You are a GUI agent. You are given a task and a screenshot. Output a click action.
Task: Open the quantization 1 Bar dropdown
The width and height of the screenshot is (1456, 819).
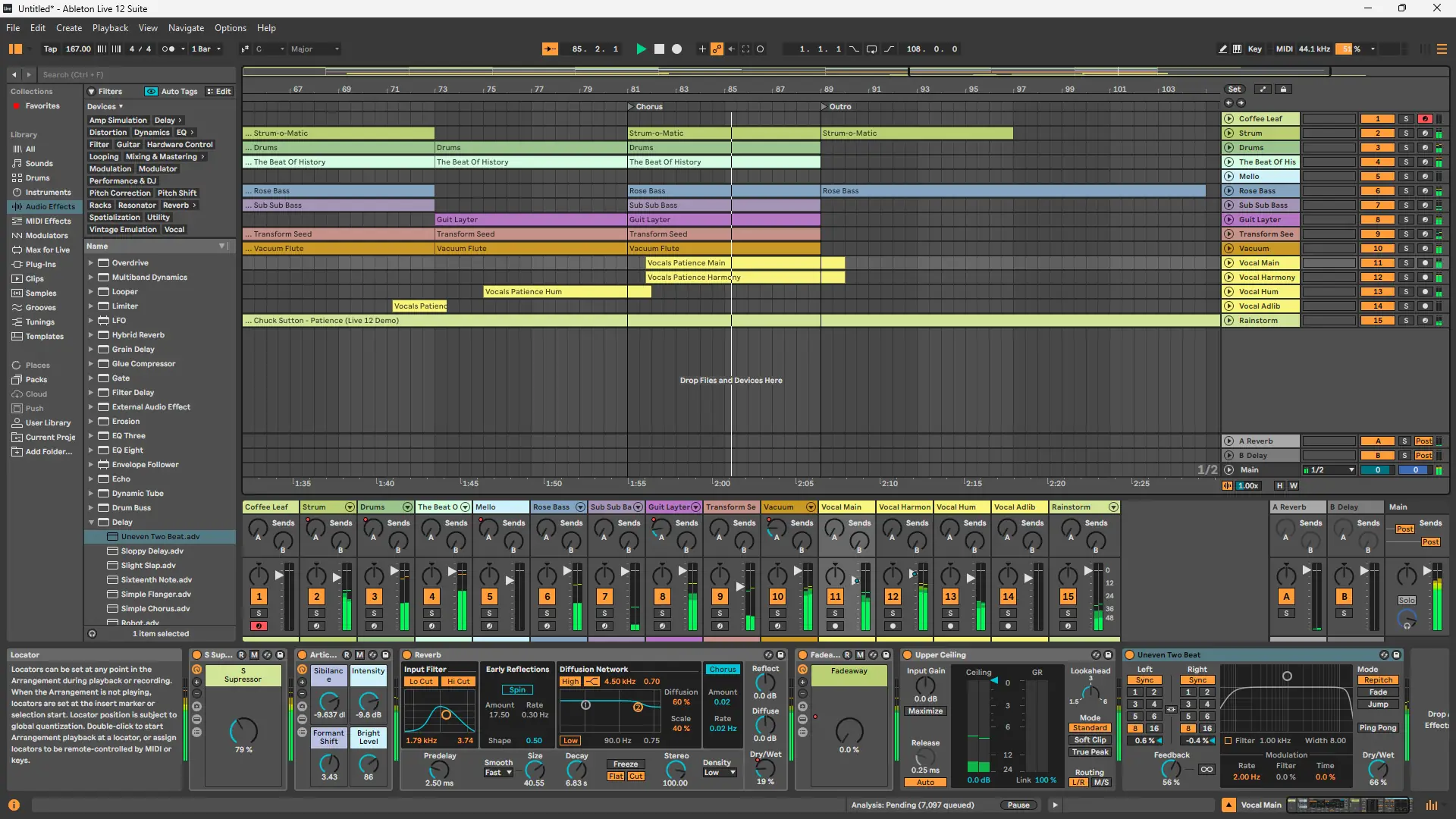pyautogui.click(x=206, y=49)
